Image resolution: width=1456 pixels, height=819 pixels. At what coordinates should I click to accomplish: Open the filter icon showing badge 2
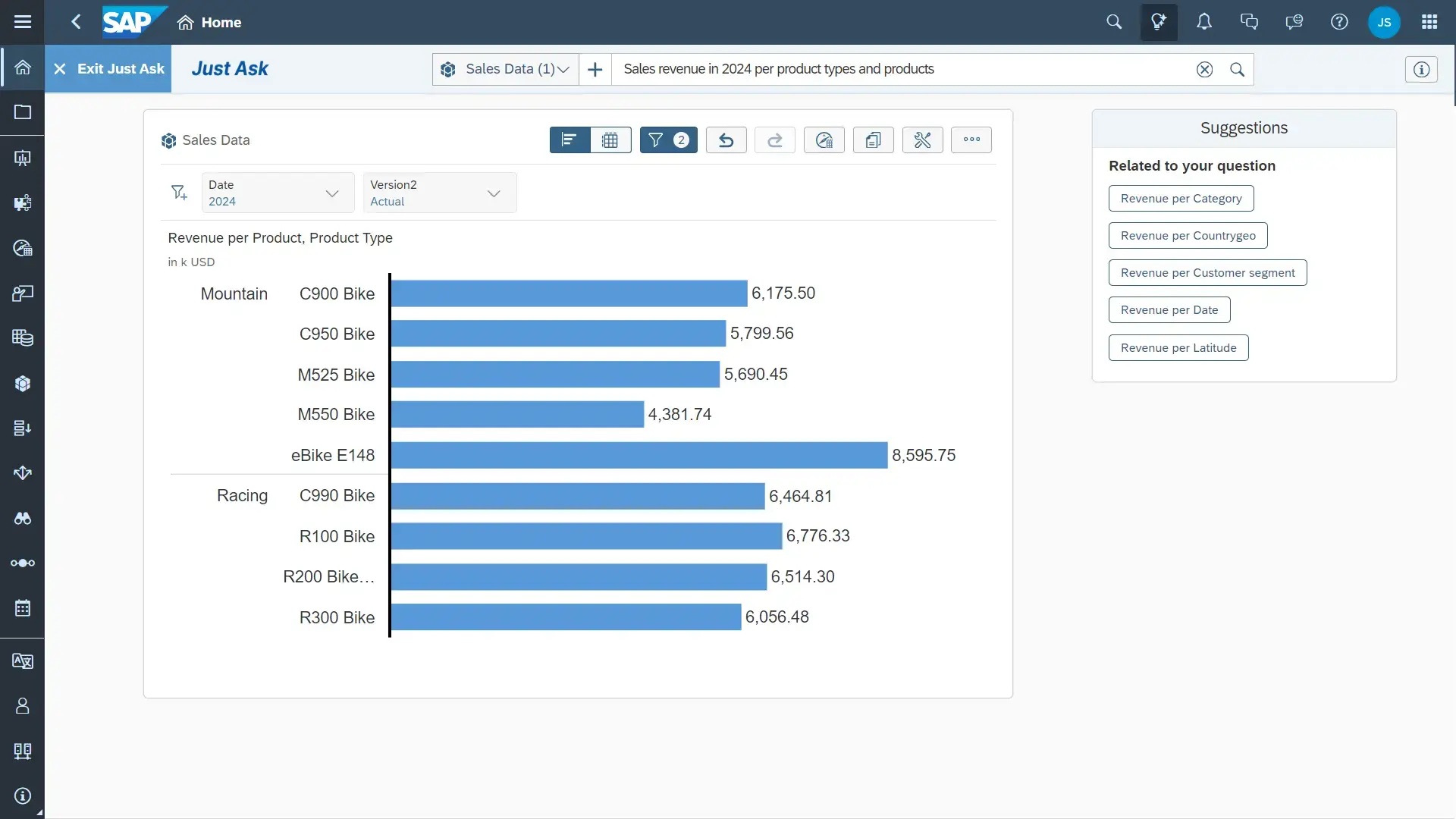667,140
